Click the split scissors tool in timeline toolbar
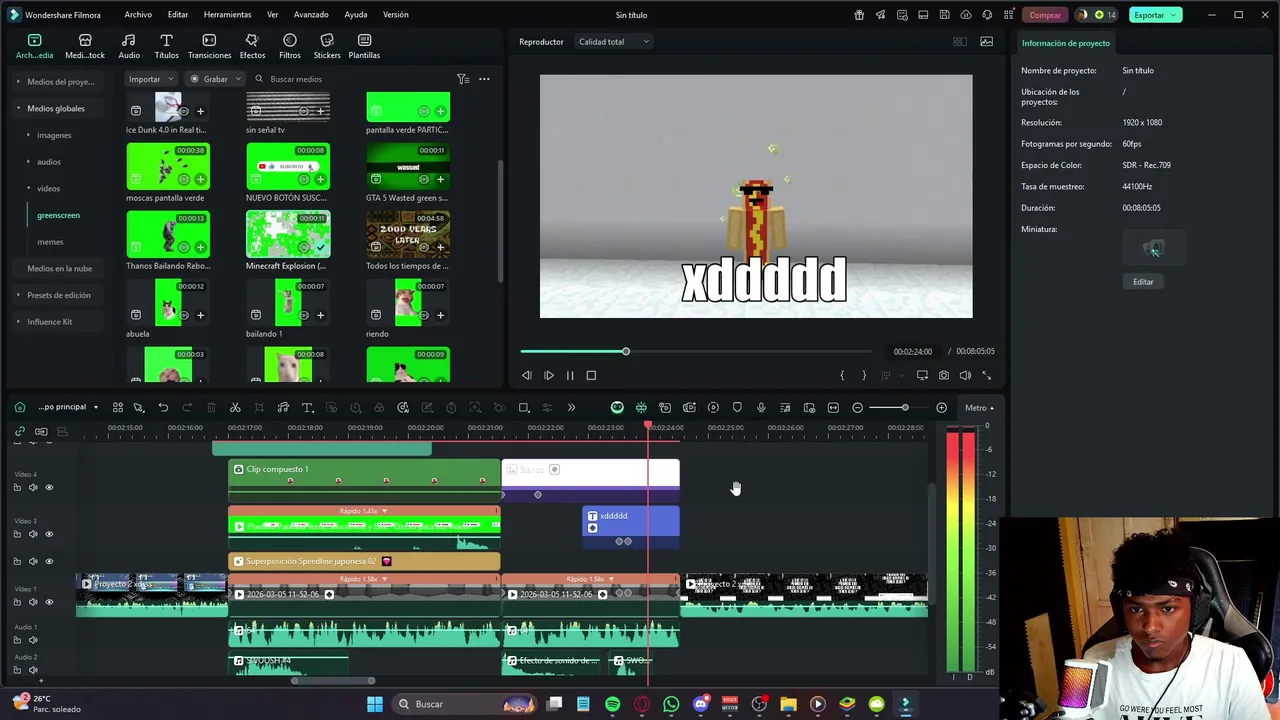1280x720 pixels. [x=235, y=408]
